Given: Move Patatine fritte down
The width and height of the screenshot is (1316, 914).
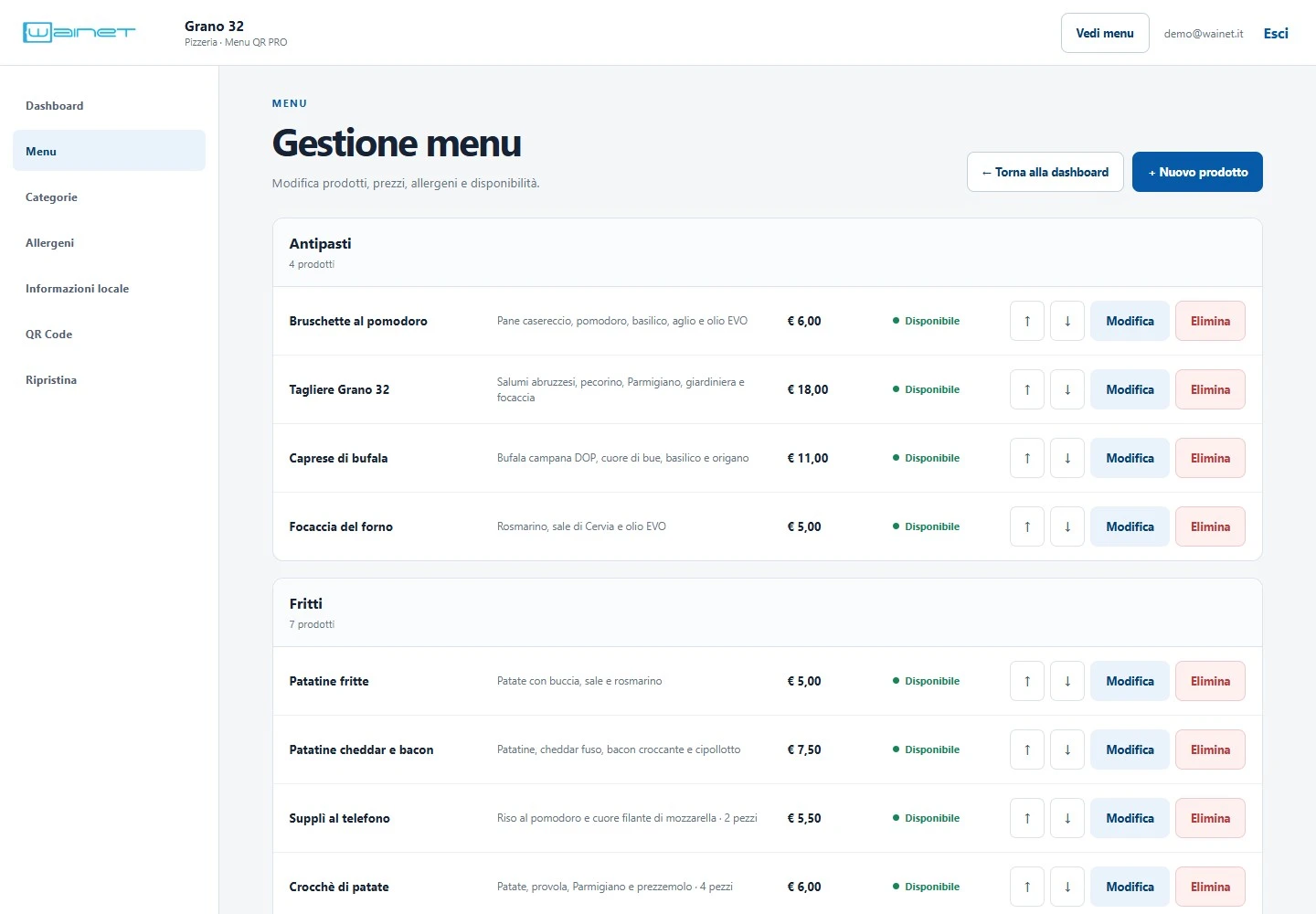Looking at the screenshot, I should click(1067, 681).
